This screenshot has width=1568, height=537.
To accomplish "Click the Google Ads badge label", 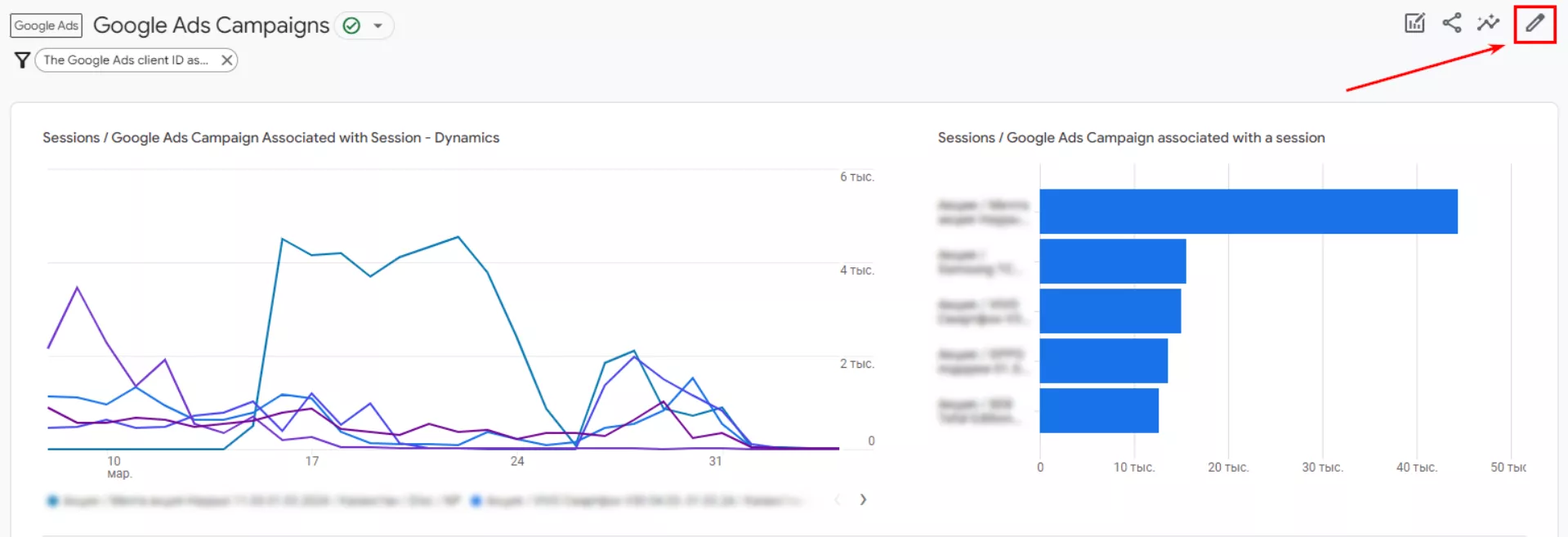I will click(x=47, y=25).
